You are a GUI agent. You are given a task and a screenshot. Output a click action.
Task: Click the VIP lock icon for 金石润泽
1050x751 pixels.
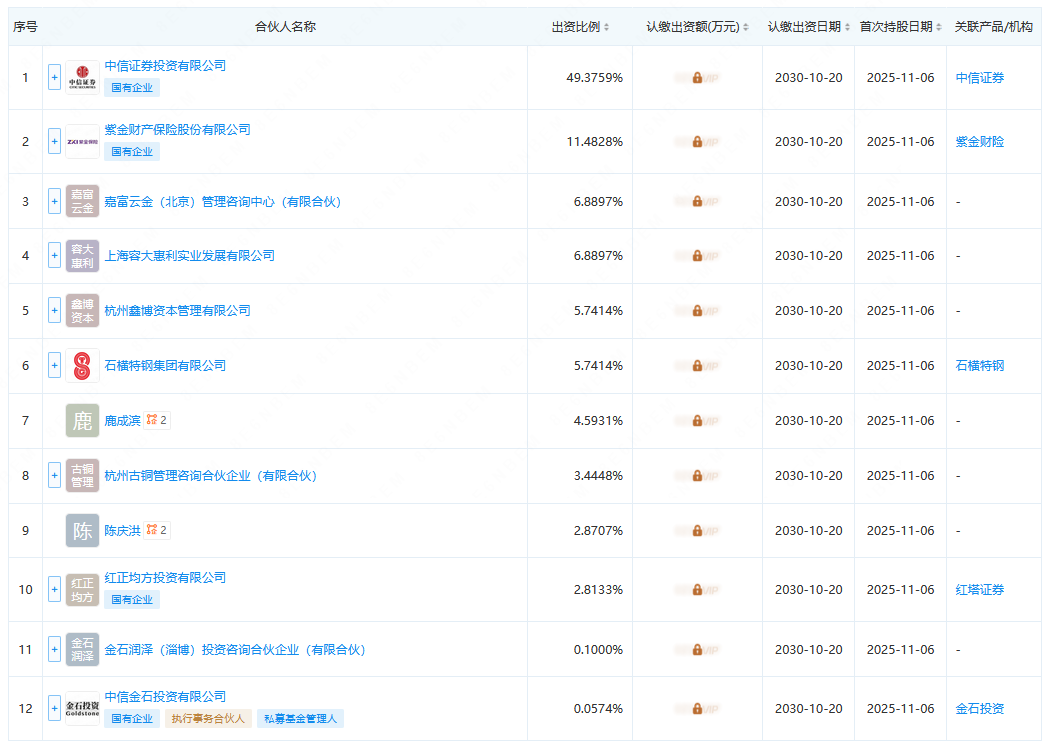coord(697,649)
